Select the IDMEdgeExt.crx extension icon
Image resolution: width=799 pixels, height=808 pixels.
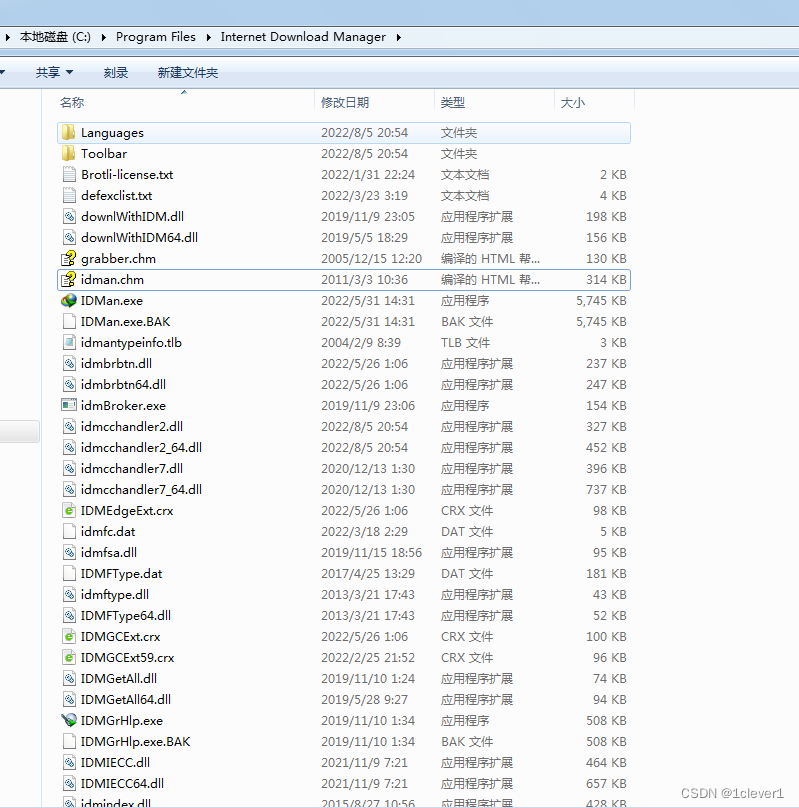[x=69, y=511]
